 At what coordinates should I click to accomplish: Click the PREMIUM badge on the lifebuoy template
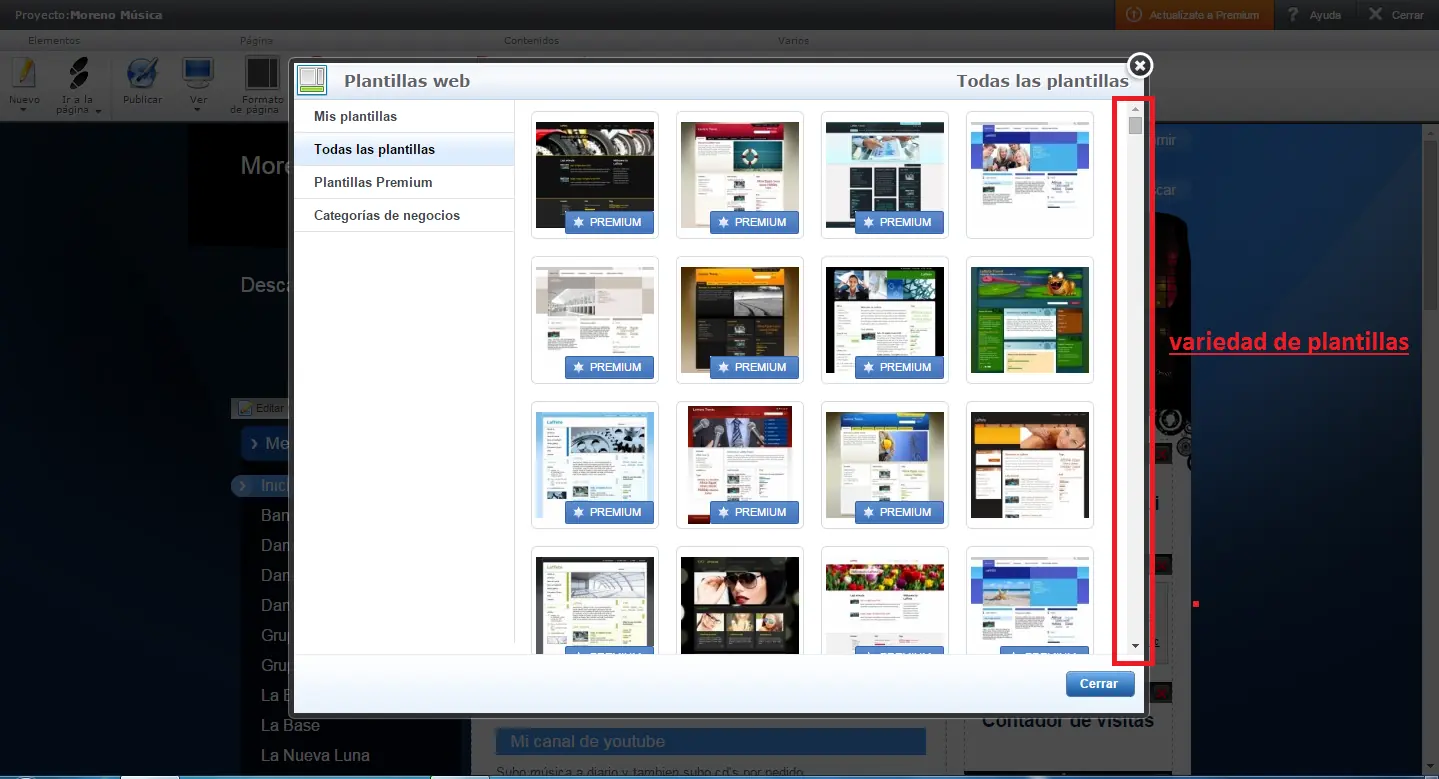[754, 222]
